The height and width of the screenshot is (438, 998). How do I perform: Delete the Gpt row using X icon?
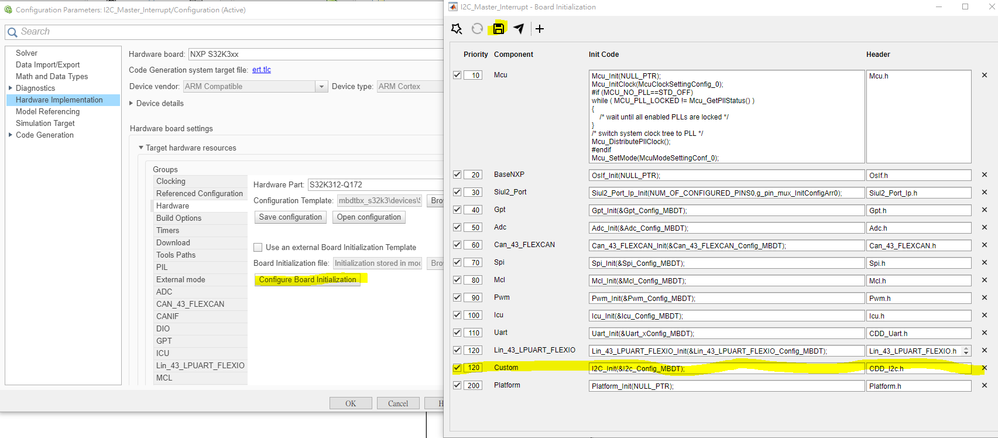(984, 210)
